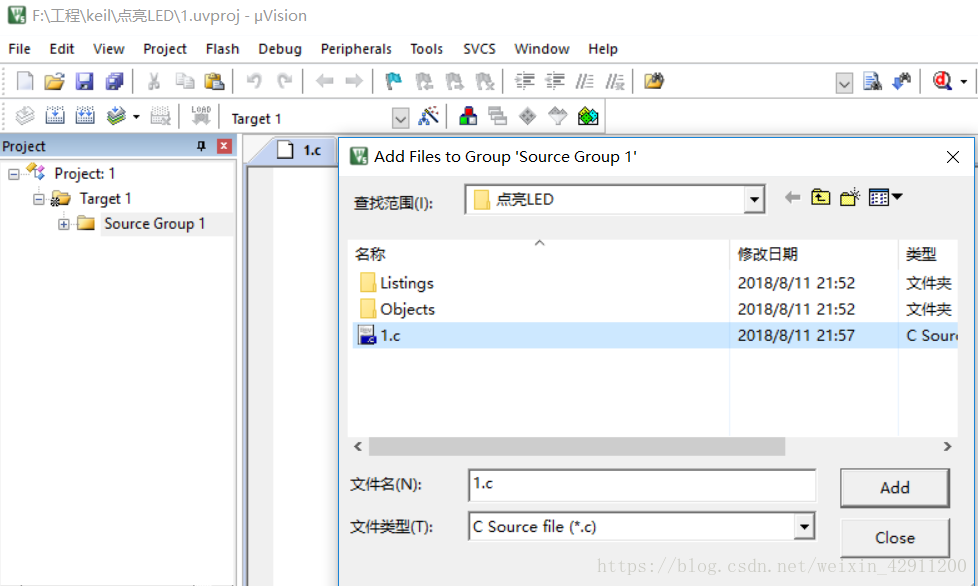Click the horizontal scrollbar in file list
This screenshot has height=586, width=978.
click(x=577, y=446)
